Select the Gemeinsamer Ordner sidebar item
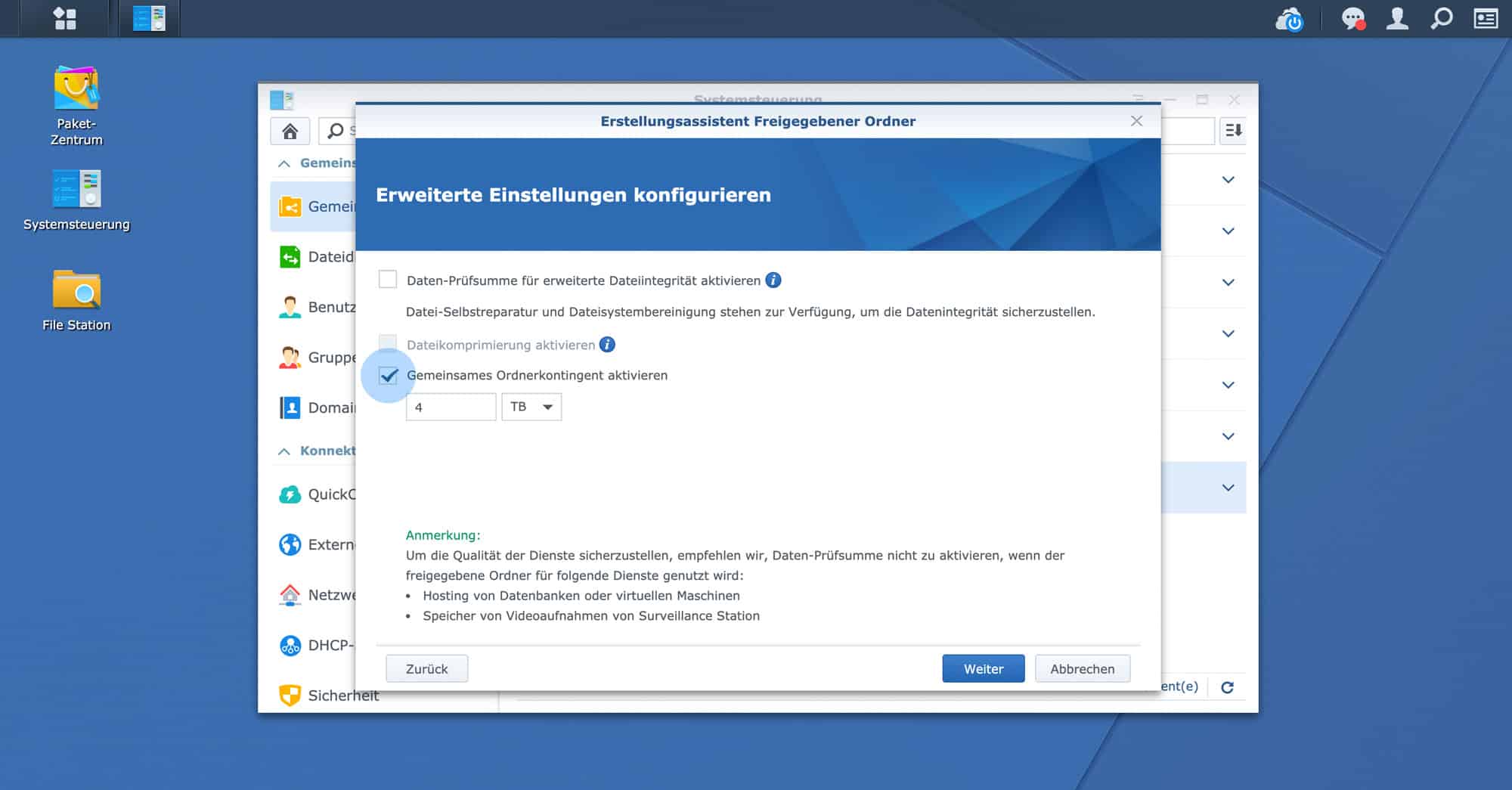Image resolution: width=1512 pixels, height=790 pixels. pos(313,206)
